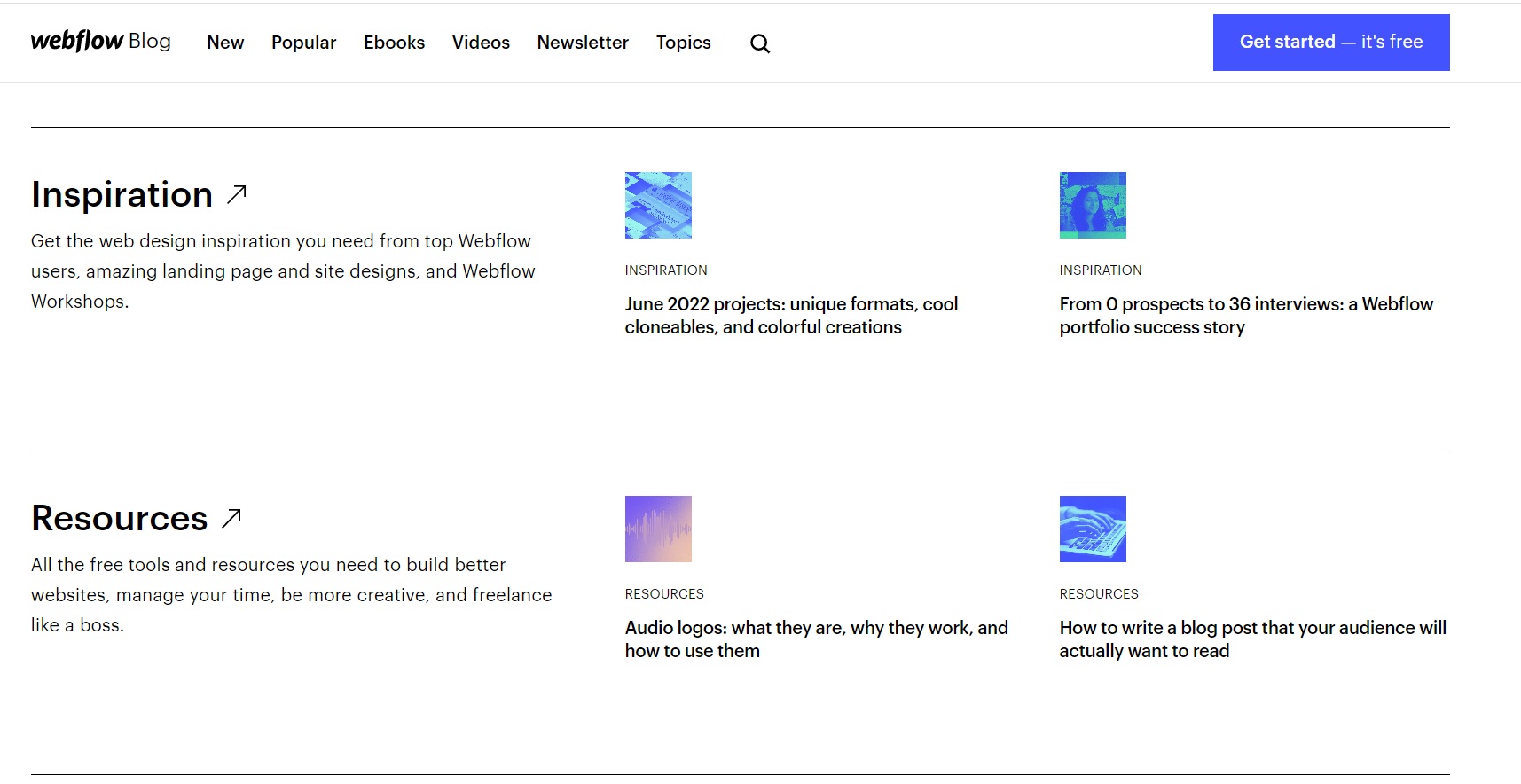This screenshot has width=1521, height=784.
Task: Open the June 2022 projects thumbnail
Action: pos(658,205)
